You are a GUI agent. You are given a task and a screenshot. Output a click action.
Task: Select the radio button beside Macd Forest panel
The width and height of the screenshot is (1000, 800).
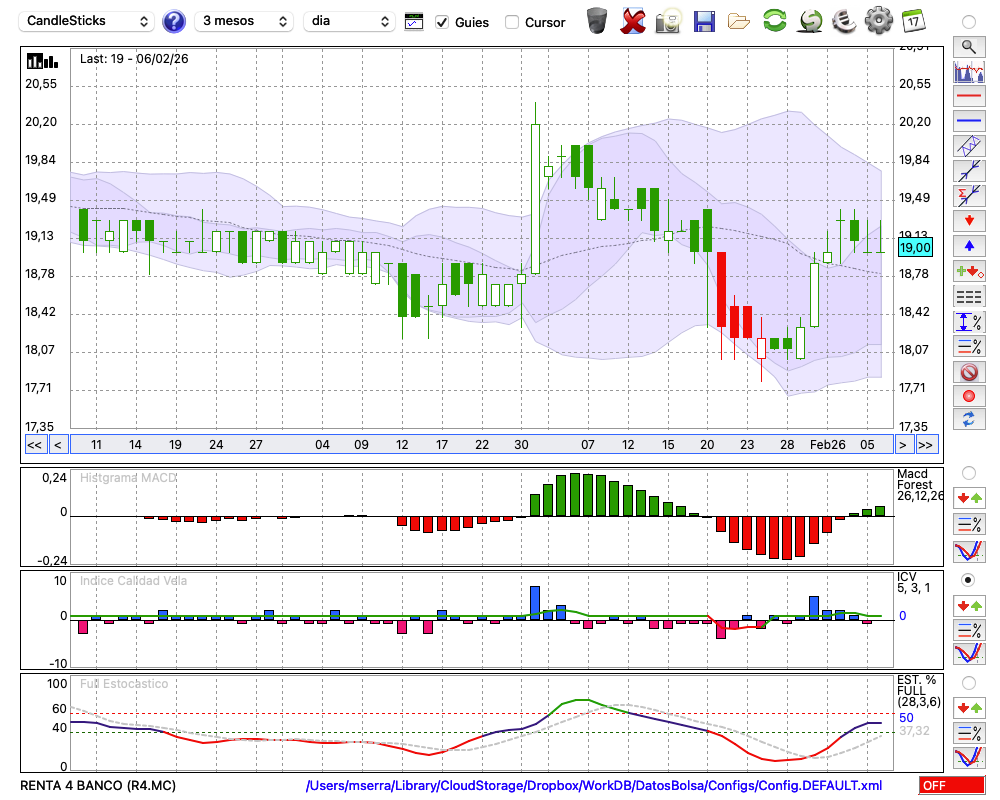968,473
